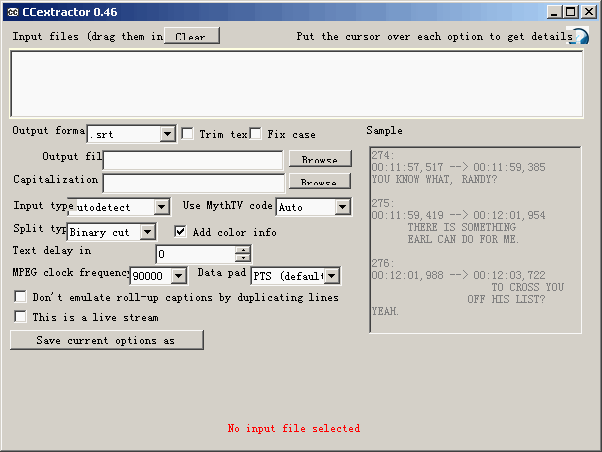
Task: Open the Data pad PTS dropdown
Action: tap(332, 275)
